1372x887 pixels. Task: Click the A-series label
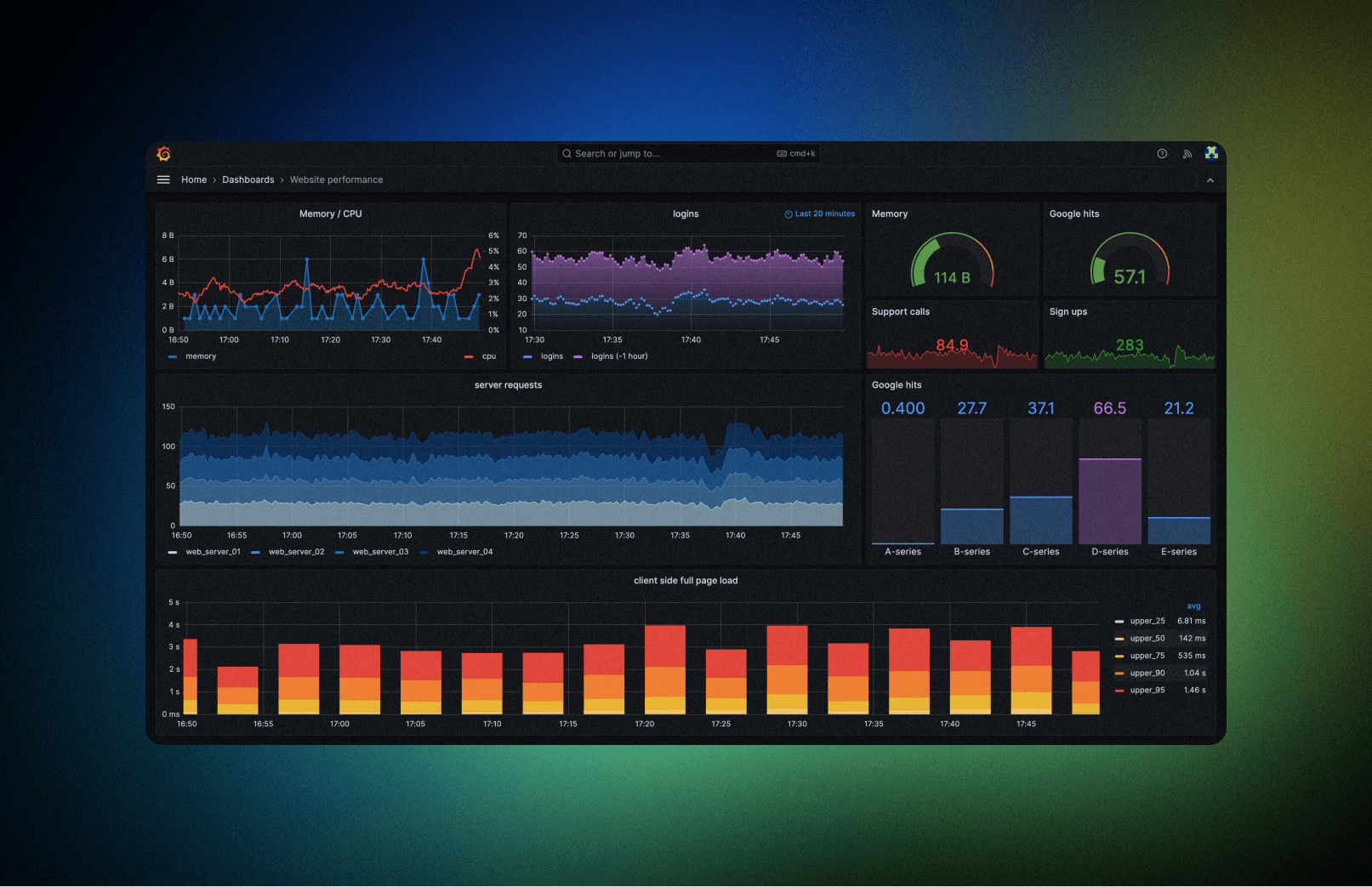[x=902, y=552]
